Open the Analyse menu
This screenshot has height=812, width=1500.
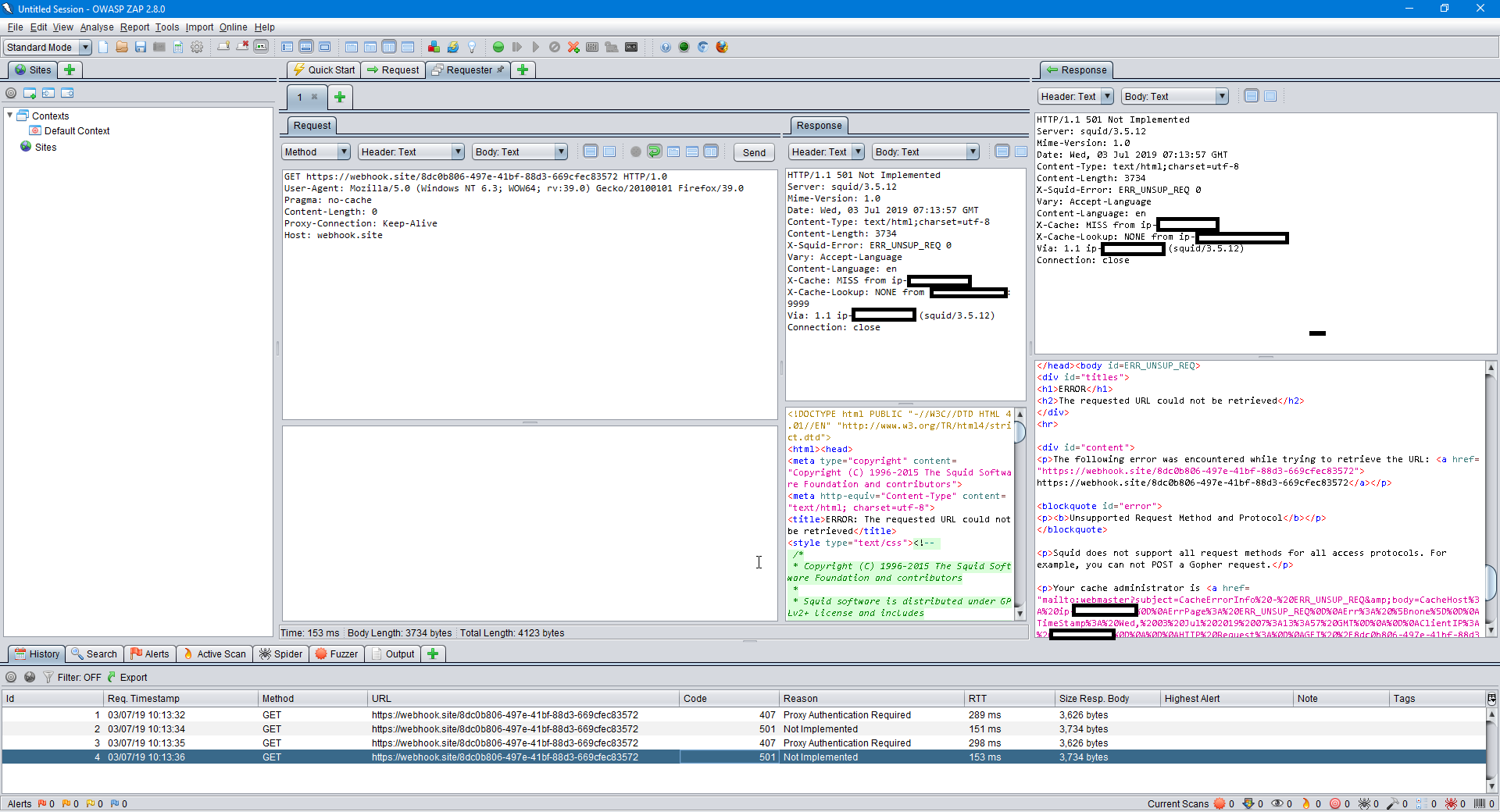(97, 27)
